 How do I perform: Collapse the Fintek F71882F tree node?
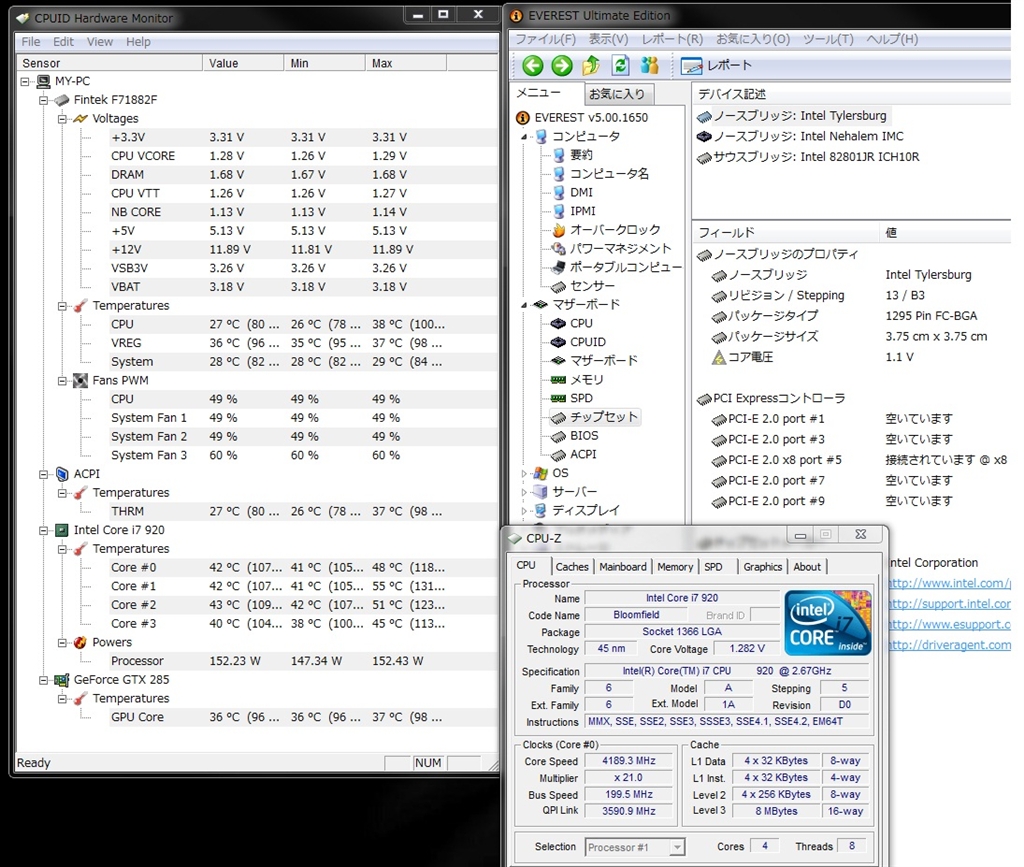tap(43, 100)
